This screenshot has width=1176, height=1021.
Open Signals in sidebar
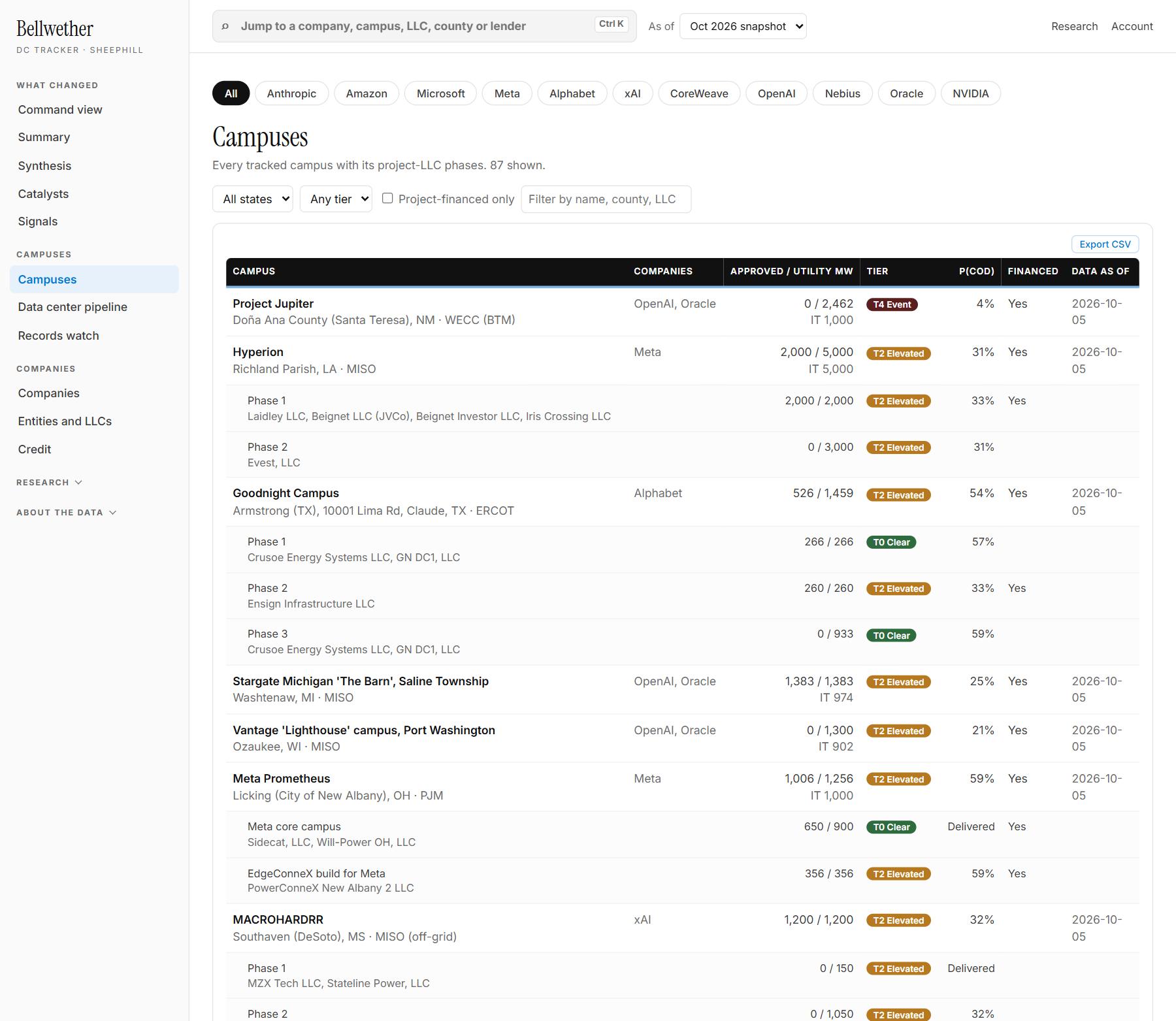click(94, 221)
